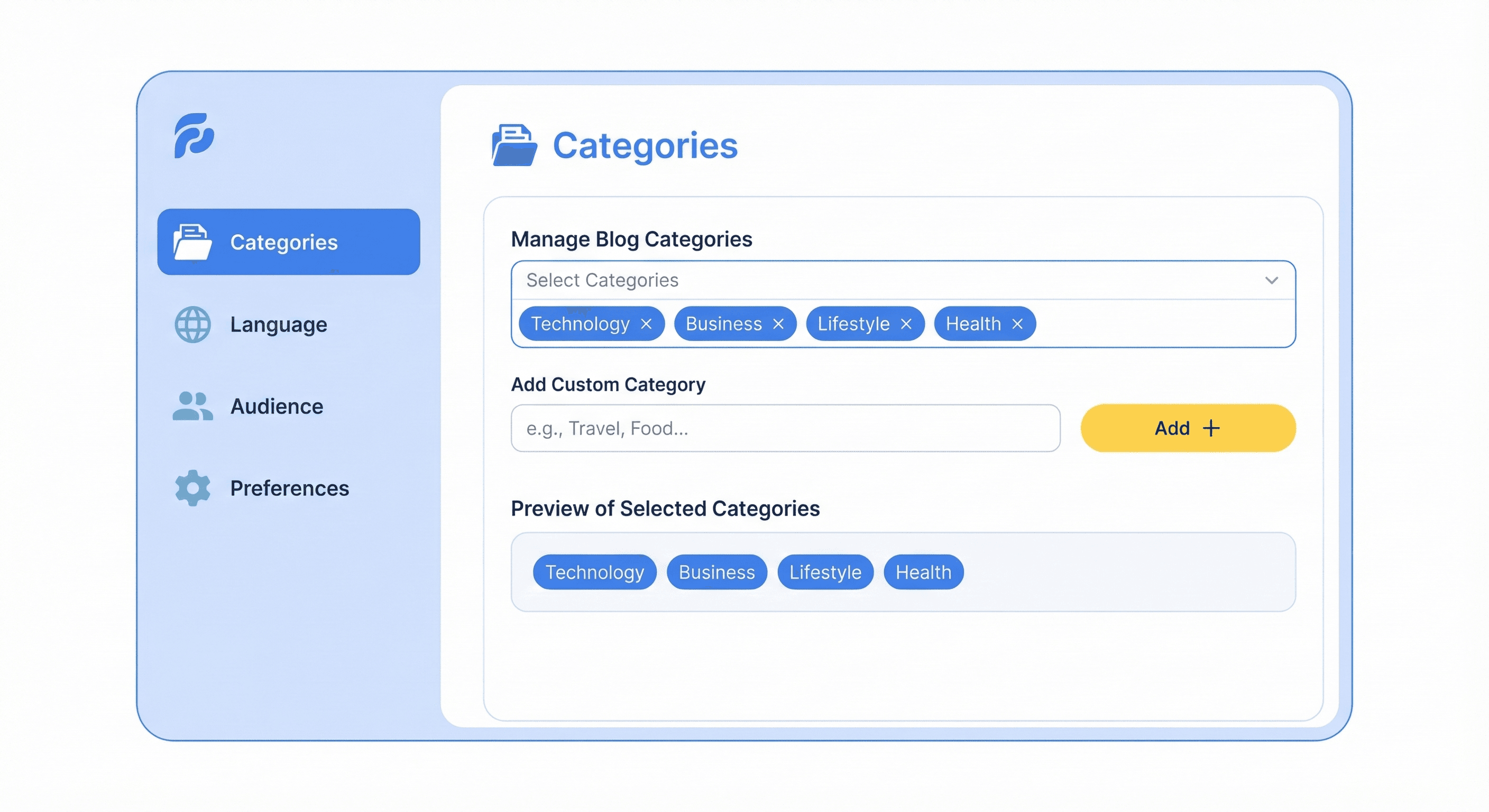The height and width of the screenshot is (812, 1489).
Task: Remove the Business category chip
Action: (778, 324)
